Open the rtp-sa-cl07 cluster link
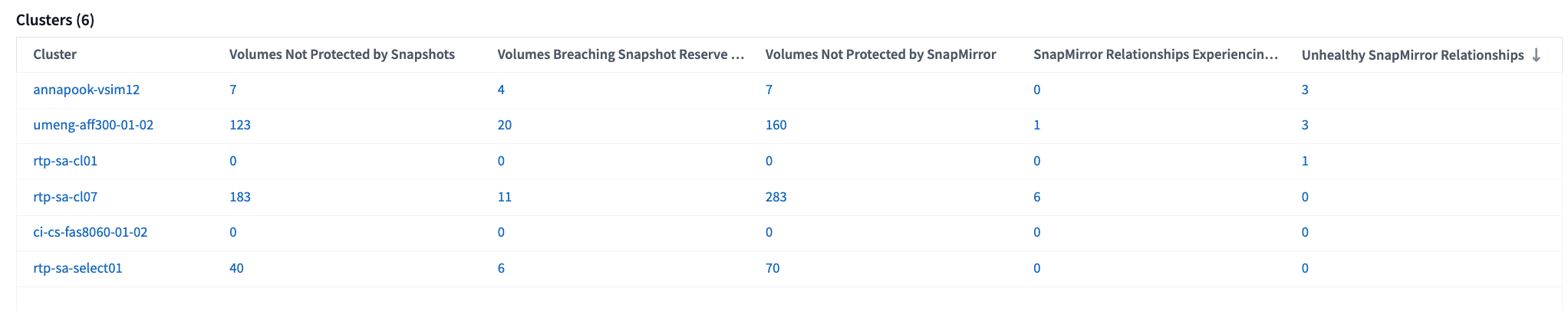Screen dimensions: 1568x311 coord(65,197)
